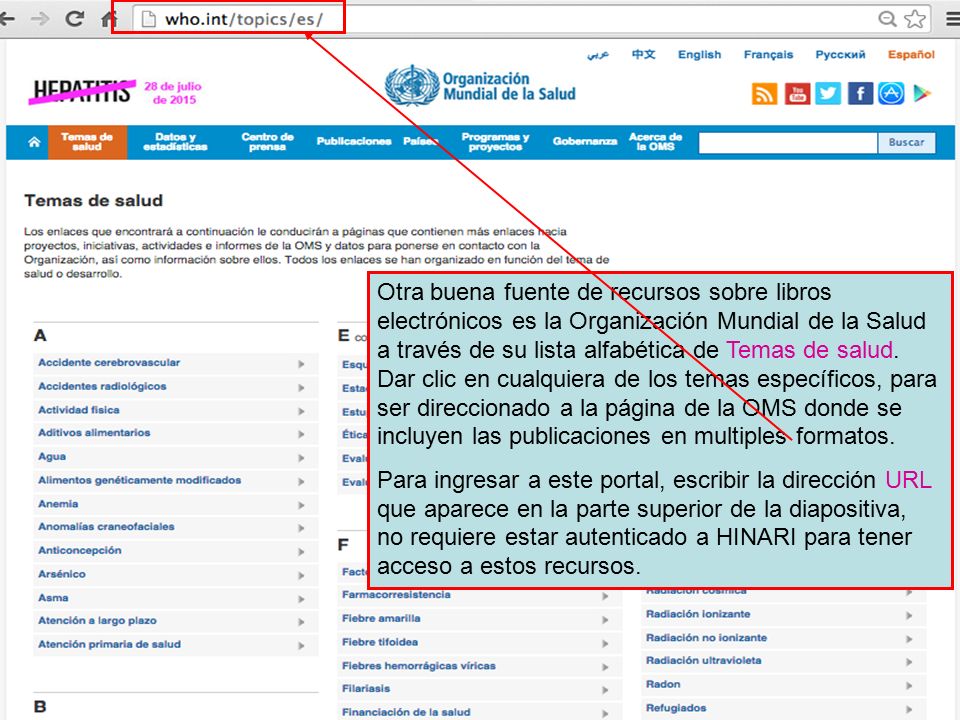The width and height of the screenshot is (960, 720).
Task: Open the browser hamburger menu
Action: [x=953, y=19]
